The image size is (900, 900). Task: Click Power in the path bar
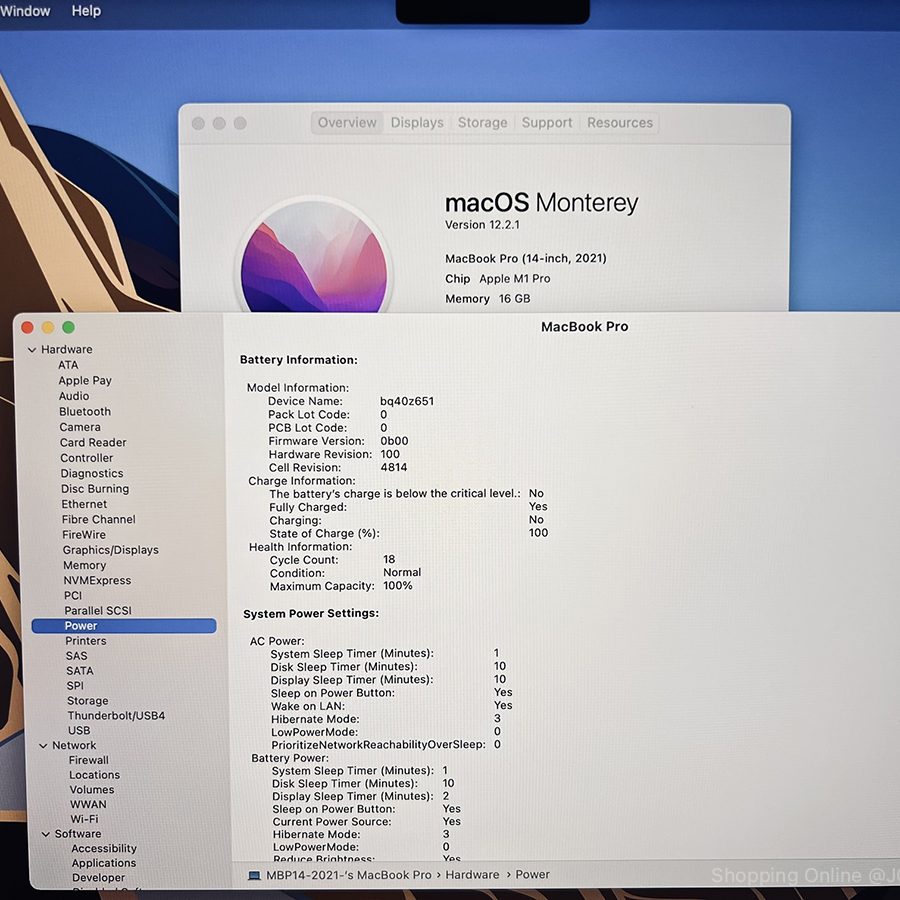tap(533, 875)
